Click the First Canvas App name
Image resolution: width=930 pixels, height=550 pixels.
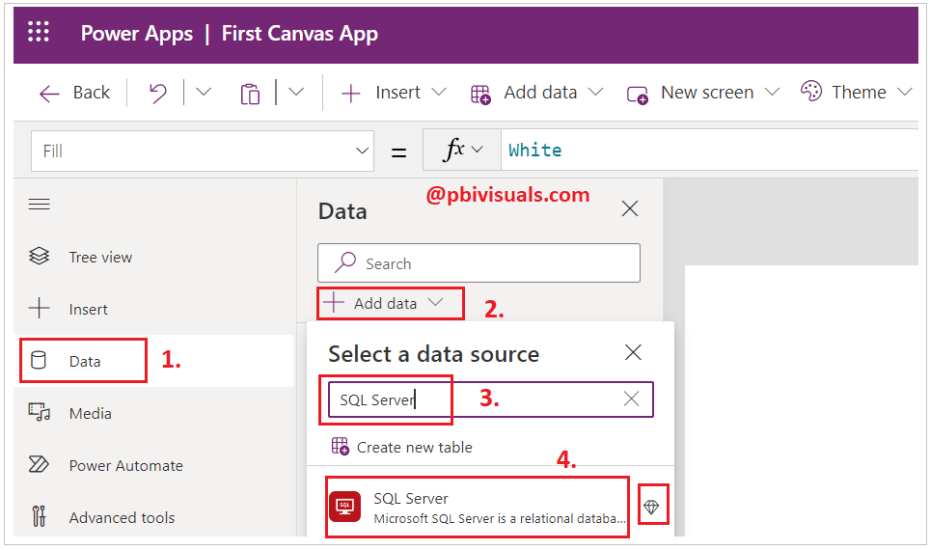point(300,34)
